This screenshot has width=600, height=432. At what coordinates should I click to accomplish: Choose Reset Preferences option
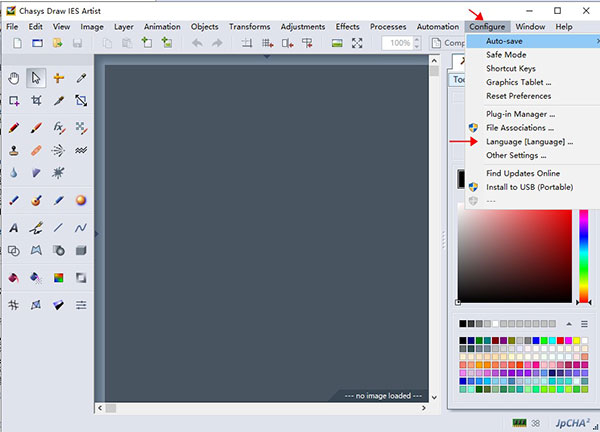pyautogui.click(x=518, y=96)
